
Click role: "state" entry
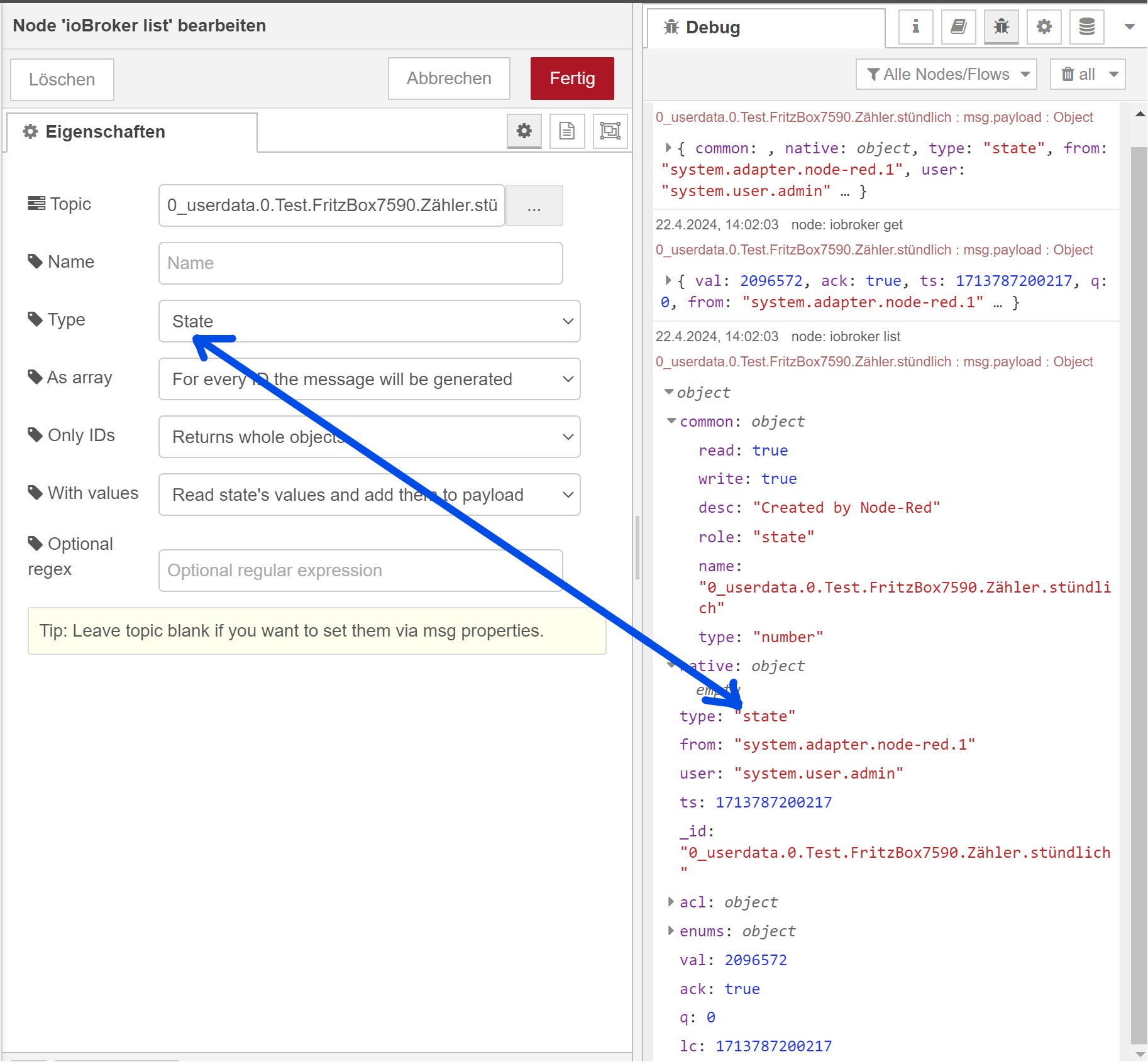tap(756, 537)
